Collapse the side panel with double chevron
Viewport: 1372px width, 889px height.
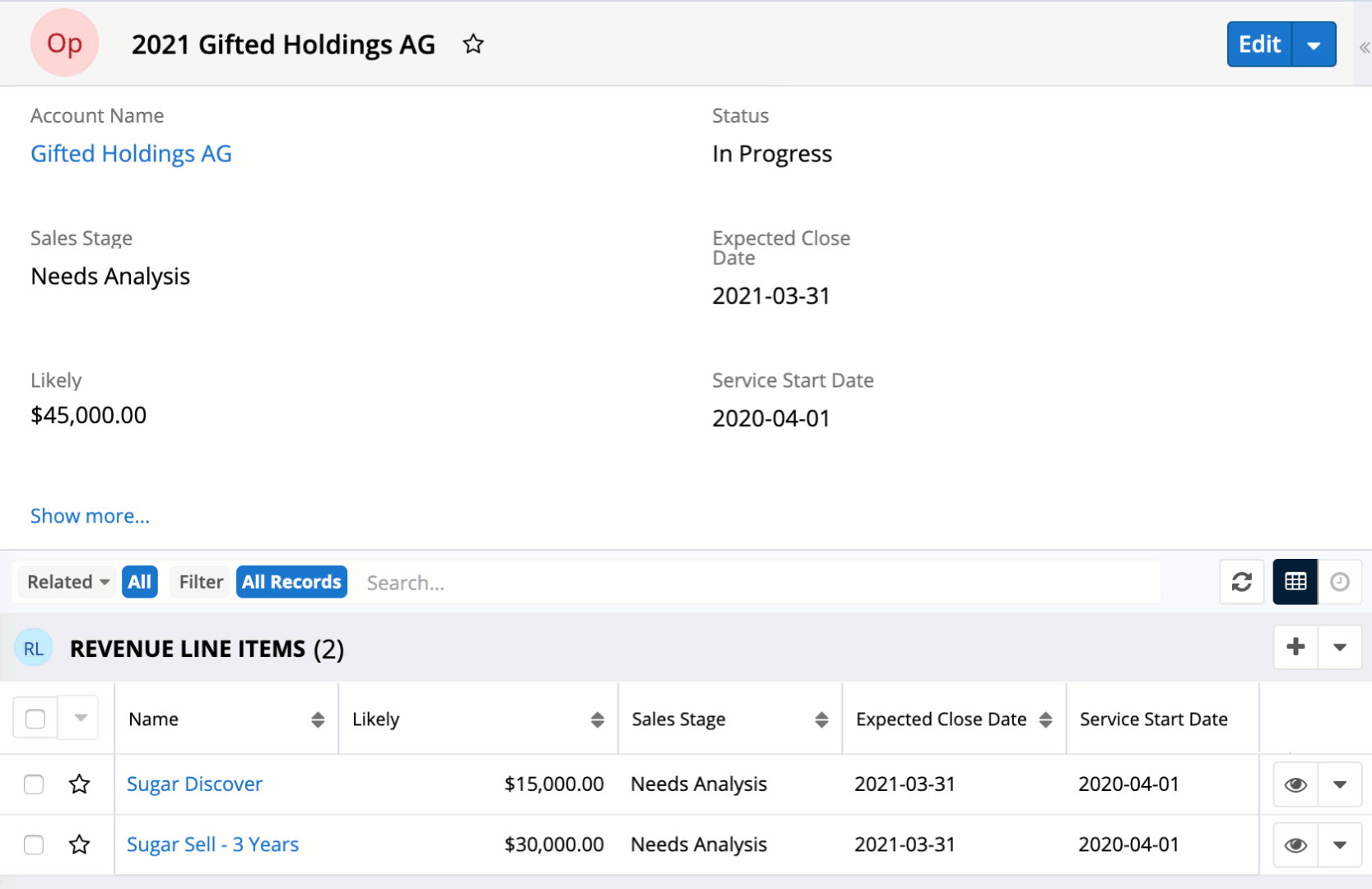point(1364,48)
